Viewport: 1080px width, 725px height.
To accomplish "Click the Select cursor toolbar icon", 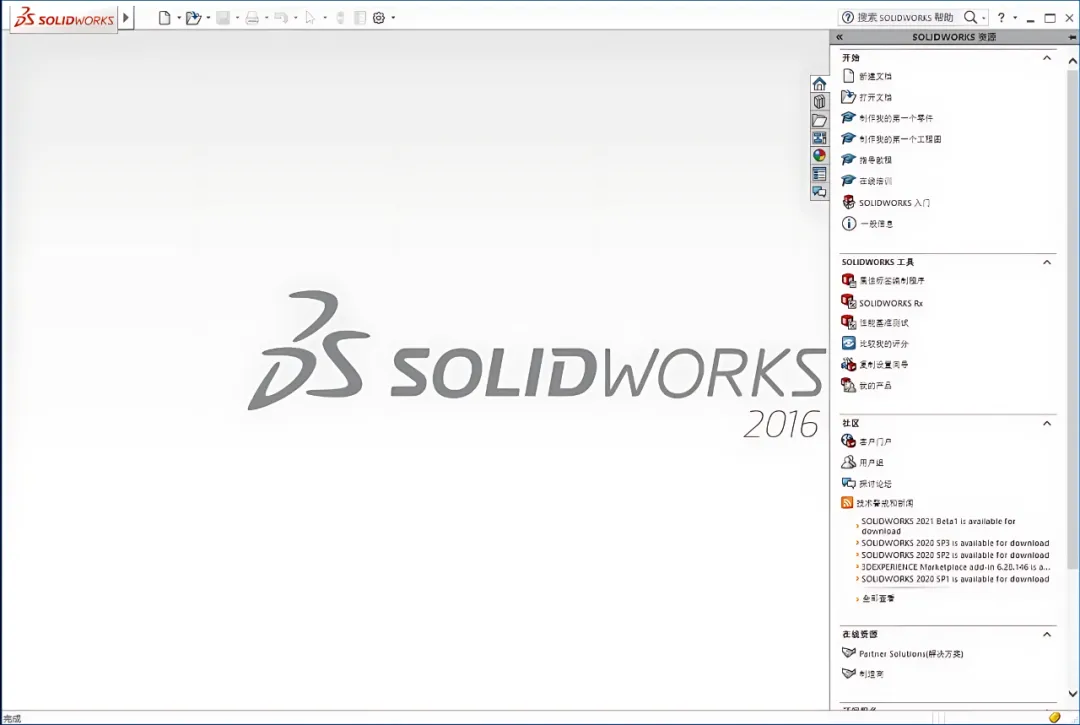I will pos(310,18).
